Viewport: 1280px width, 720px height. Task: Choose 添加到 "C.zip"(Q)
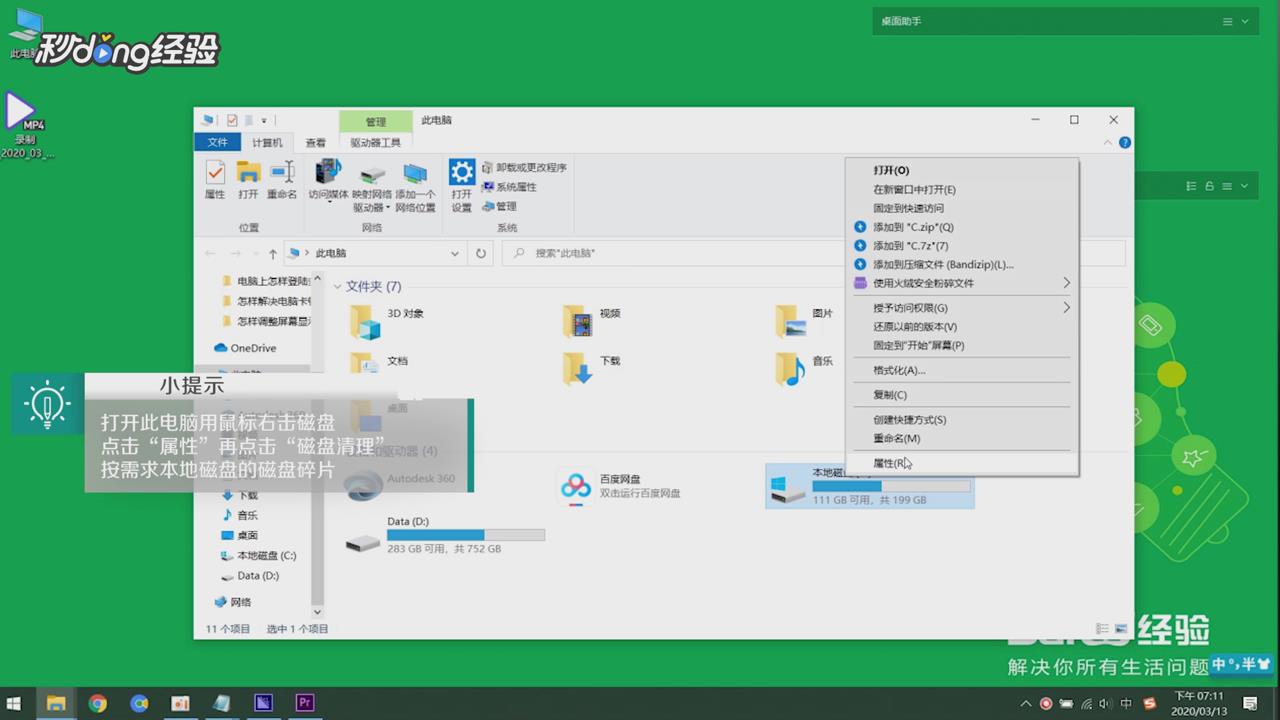pos(962,227)
